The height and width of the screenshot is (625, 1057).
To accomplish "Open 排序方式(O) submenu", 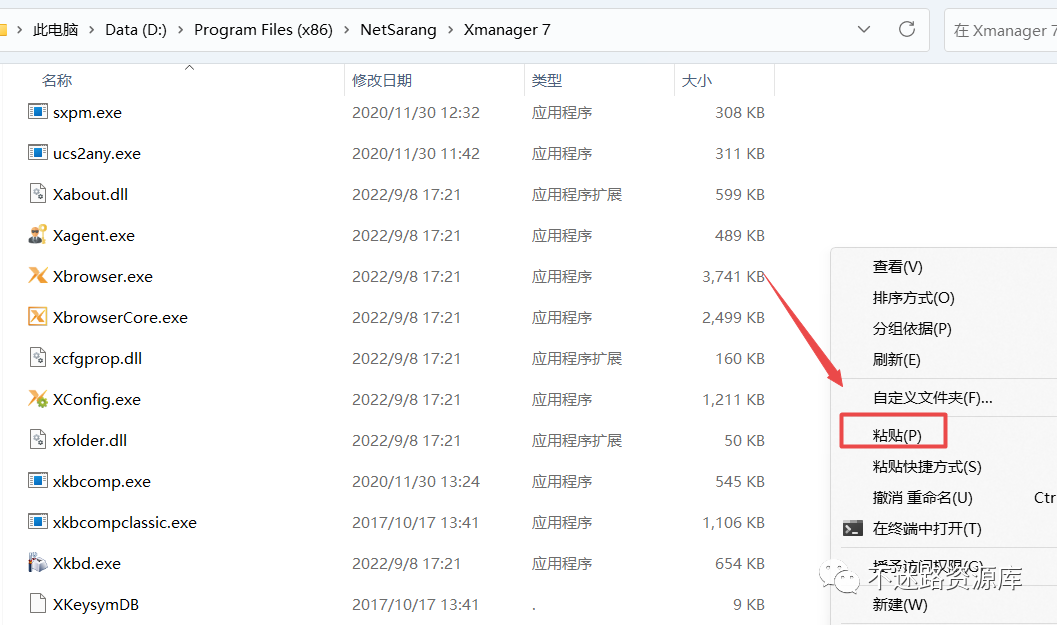I will 913,298.
